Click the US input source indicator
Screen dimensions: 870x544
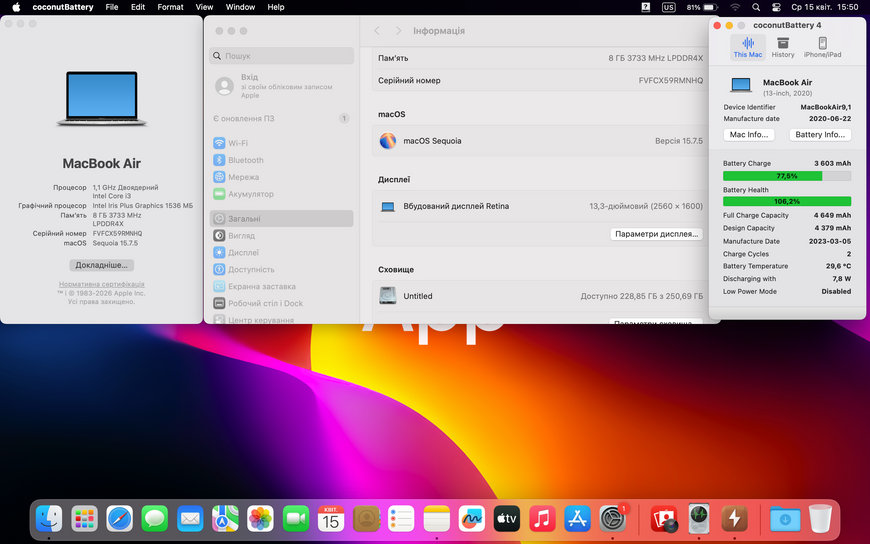(x=669, y=7)
